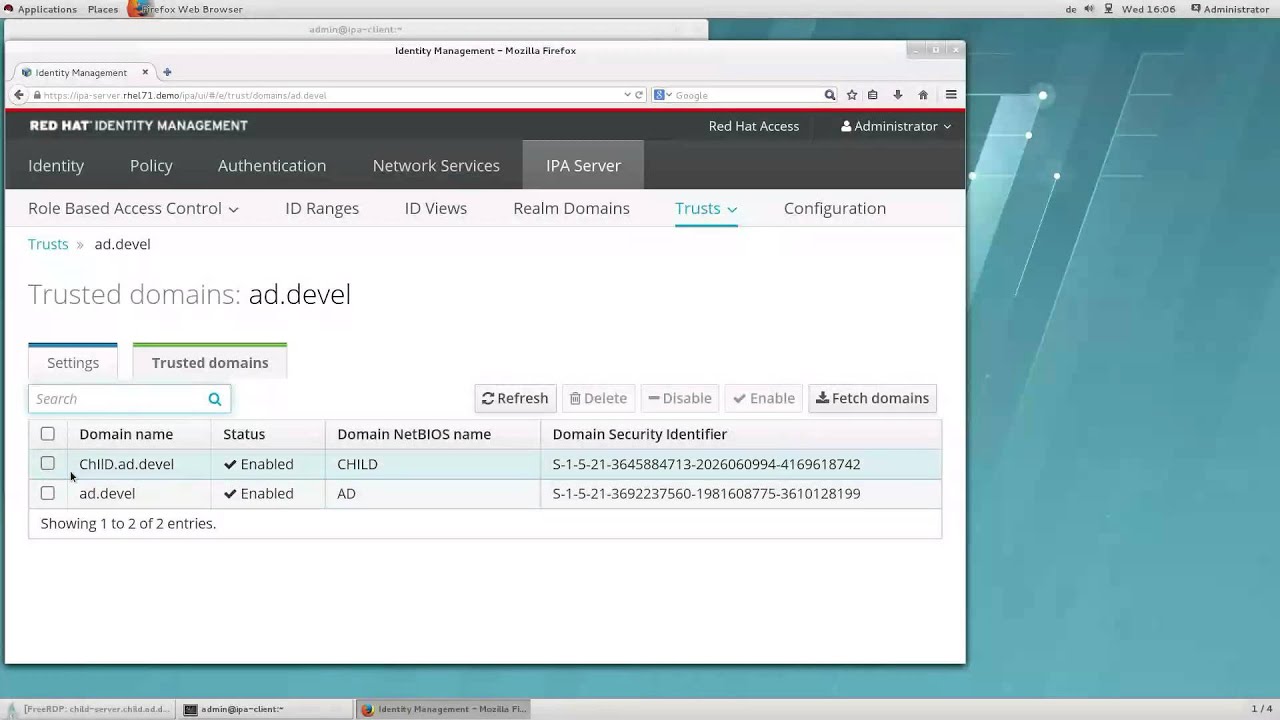Expand the Trusts submenu dropdown
The width and height of the screenshot is (1280, 720).
(706, 208)
